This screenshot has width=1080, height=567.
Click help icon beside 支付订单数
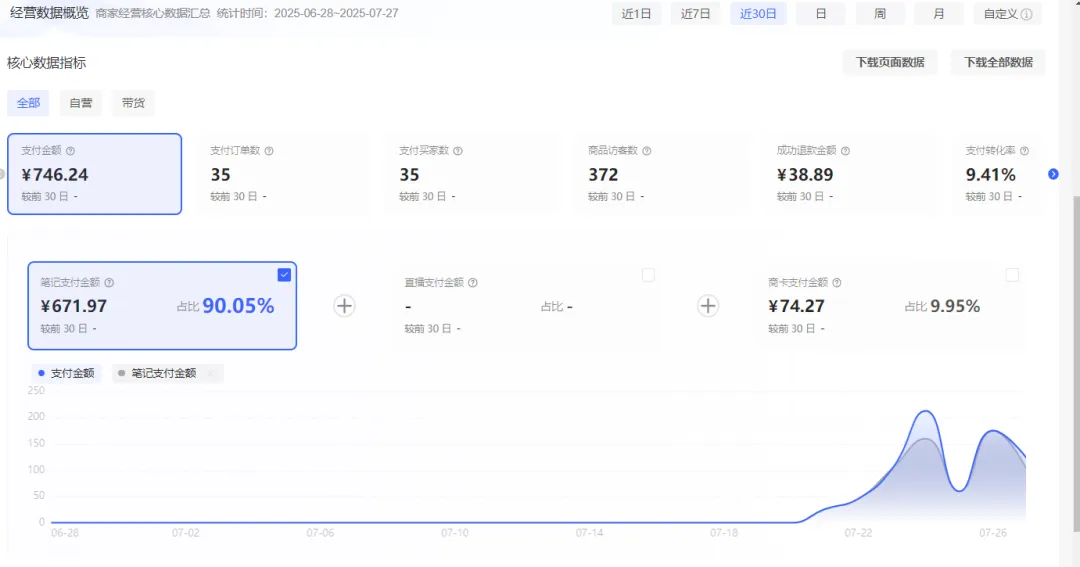269,151
